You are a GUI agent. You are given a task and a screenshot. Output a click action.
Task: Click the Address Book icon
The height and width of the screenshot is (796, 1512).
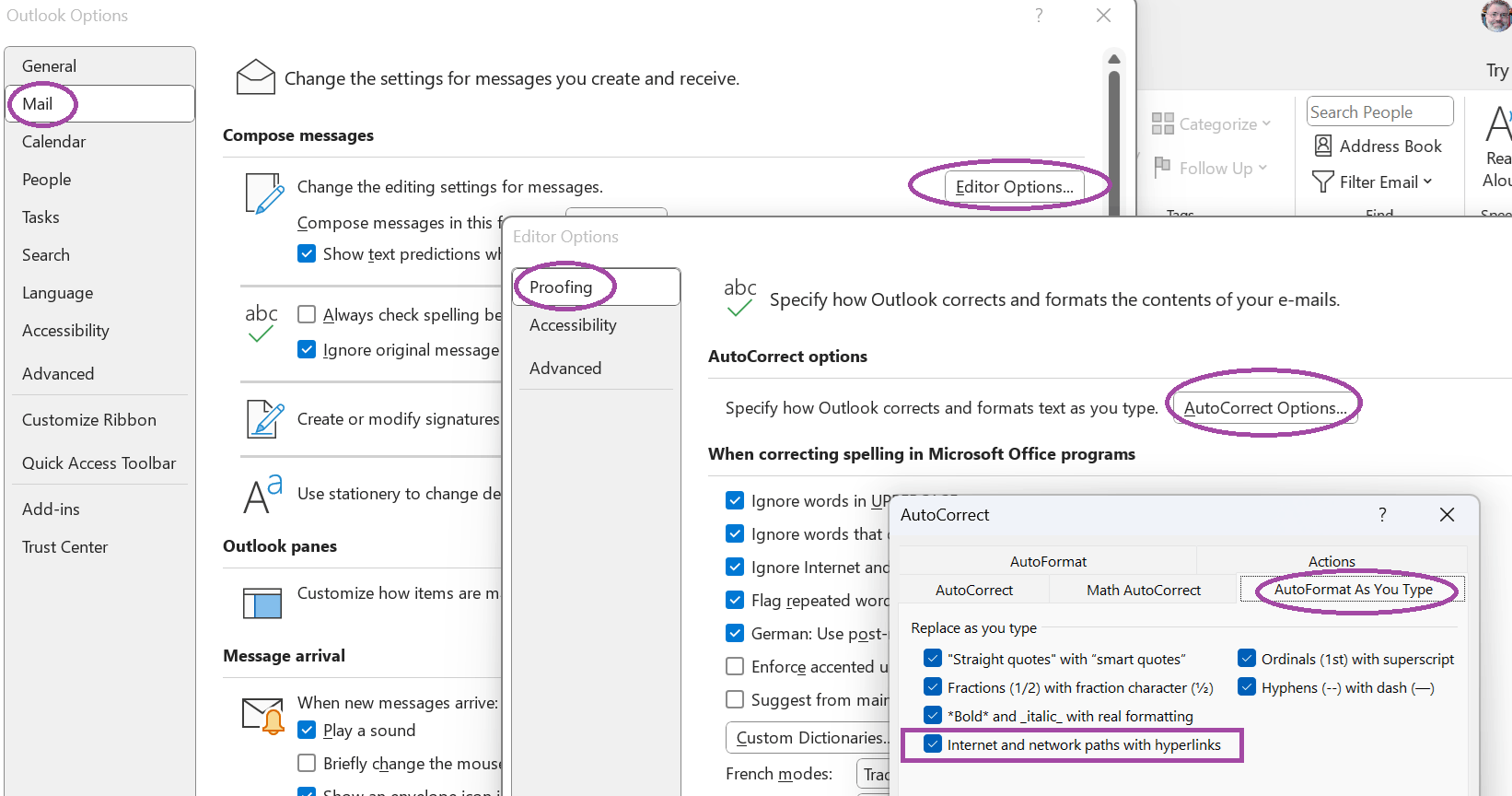(x=1323, y=146)
